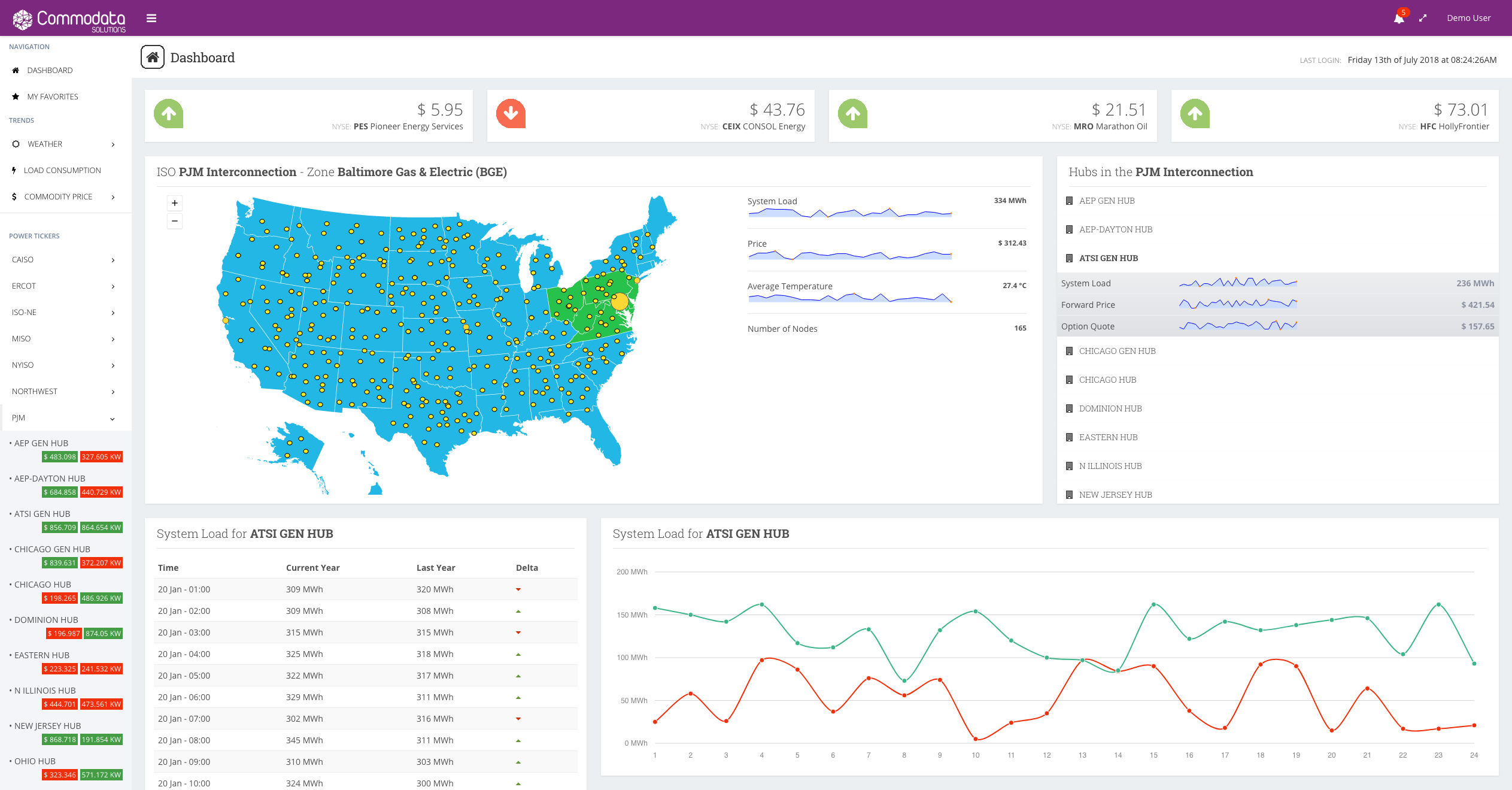Click the large yellow BGE node on map
Image resolution: width=1512 pixels, height=790 pixels.
tap(620, 301)
